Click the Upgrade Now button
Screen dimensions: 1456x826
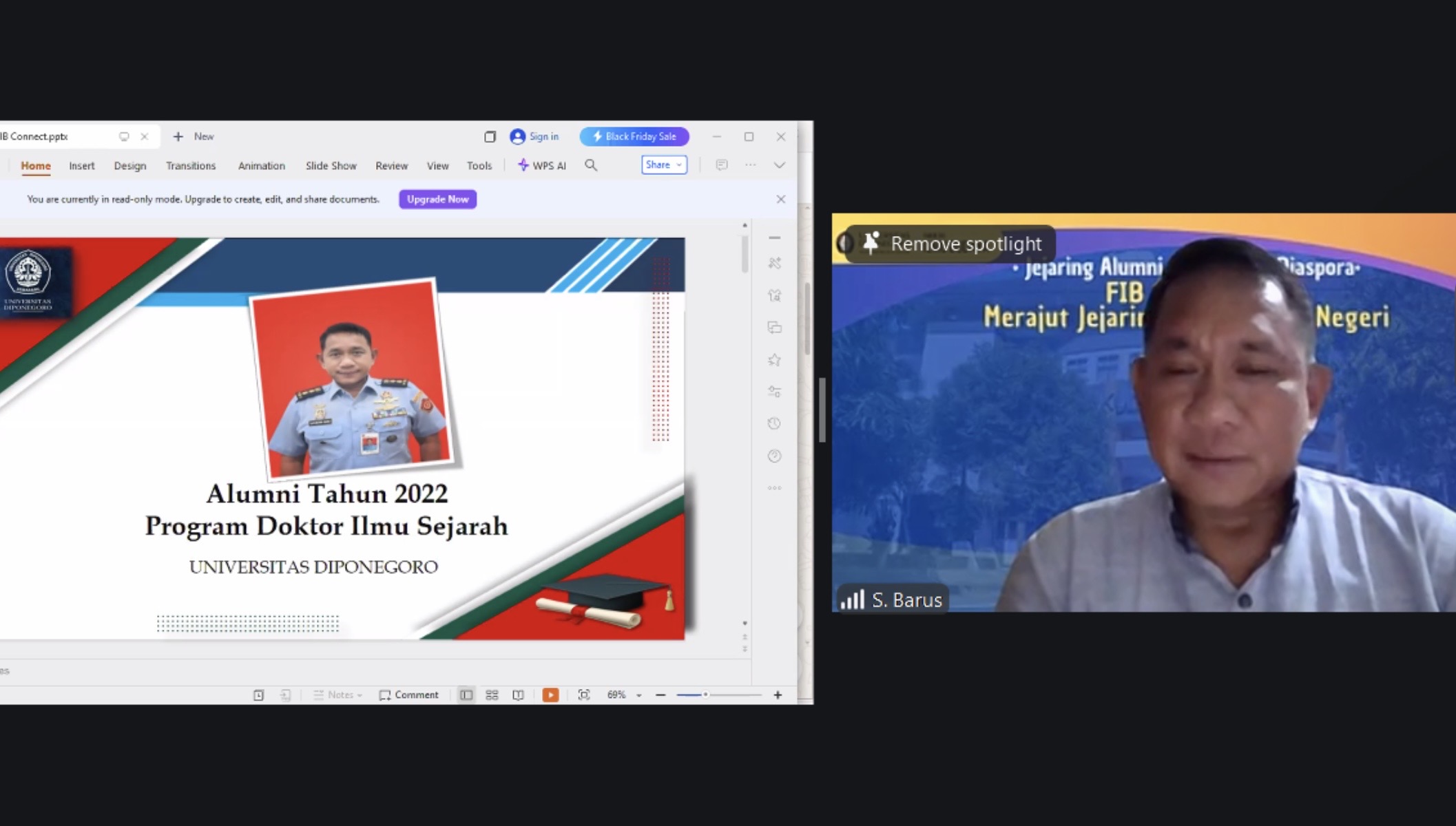(x=437, y=200)
